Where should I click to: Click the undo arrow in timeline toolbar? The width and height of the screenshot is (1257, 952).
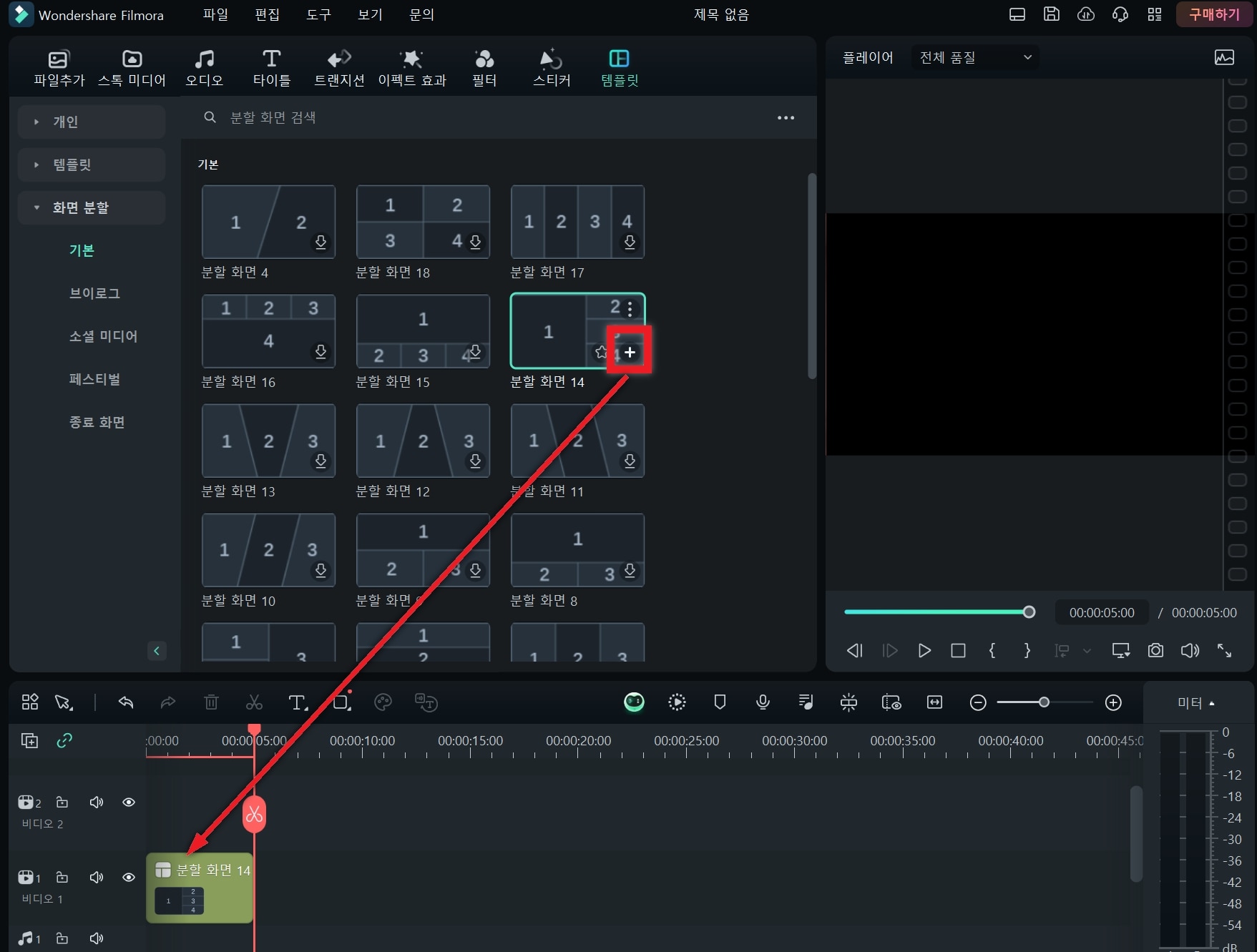click(x=126, y=702)
